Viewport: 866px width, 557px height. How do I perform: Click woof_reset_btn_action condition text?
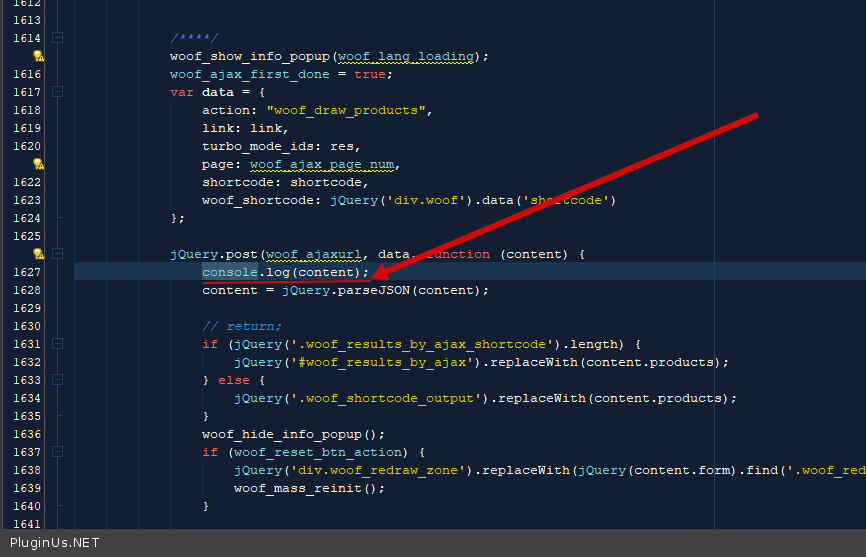coord(318,452)
